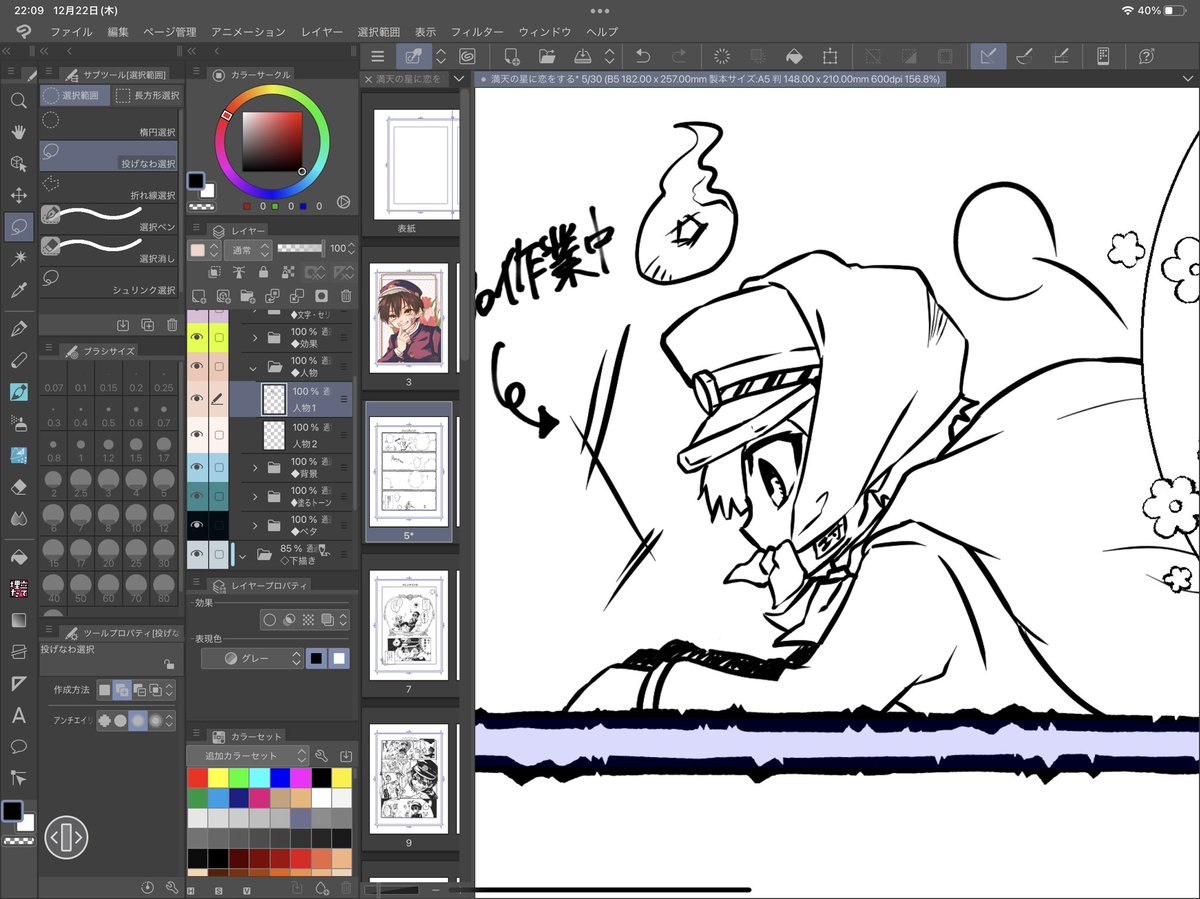This screenshot has height=899, width=1200.
Task: Open the フィルター menu
Action: [x=477, y=32]
